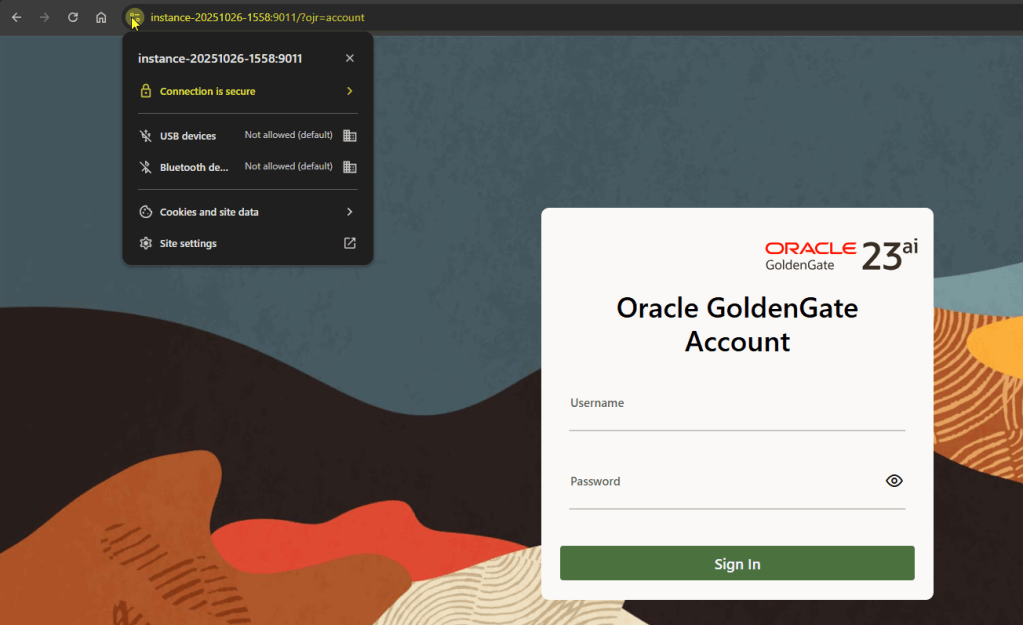
Task: Expand the Connection is secure chevron
Action: coord(350,91)
